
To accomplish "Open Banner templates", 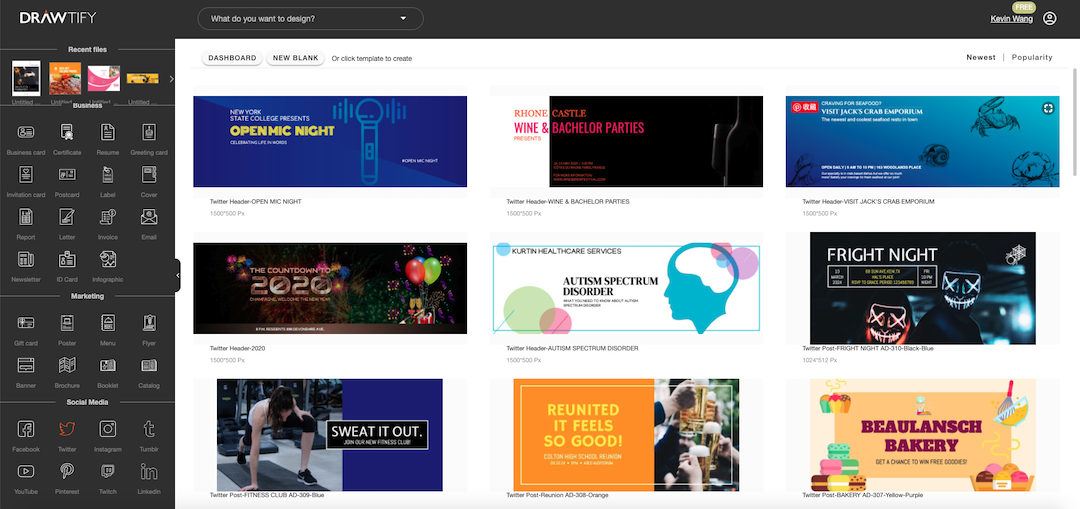I will point(25,365).
